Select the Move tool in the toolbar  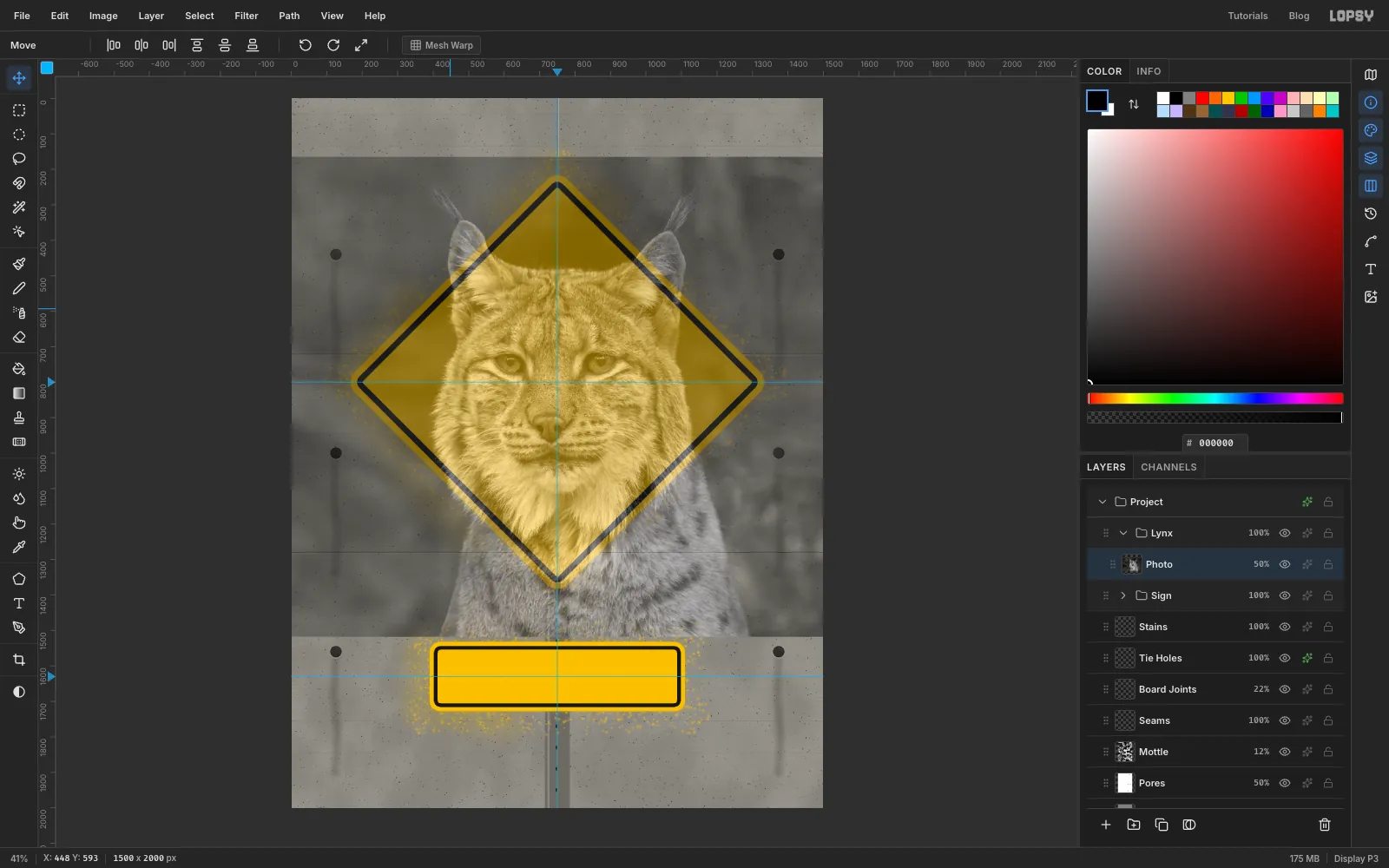18,78
